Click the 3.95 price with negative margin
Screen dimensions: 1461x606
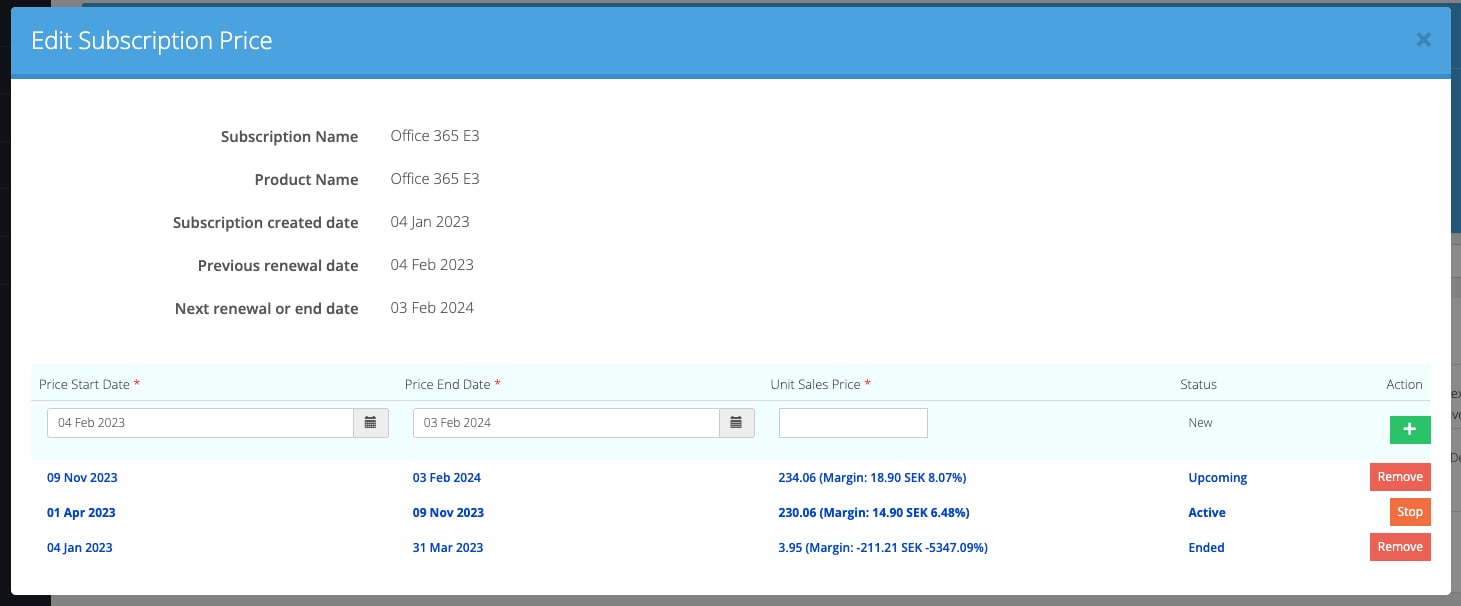(x=883, y=548)
